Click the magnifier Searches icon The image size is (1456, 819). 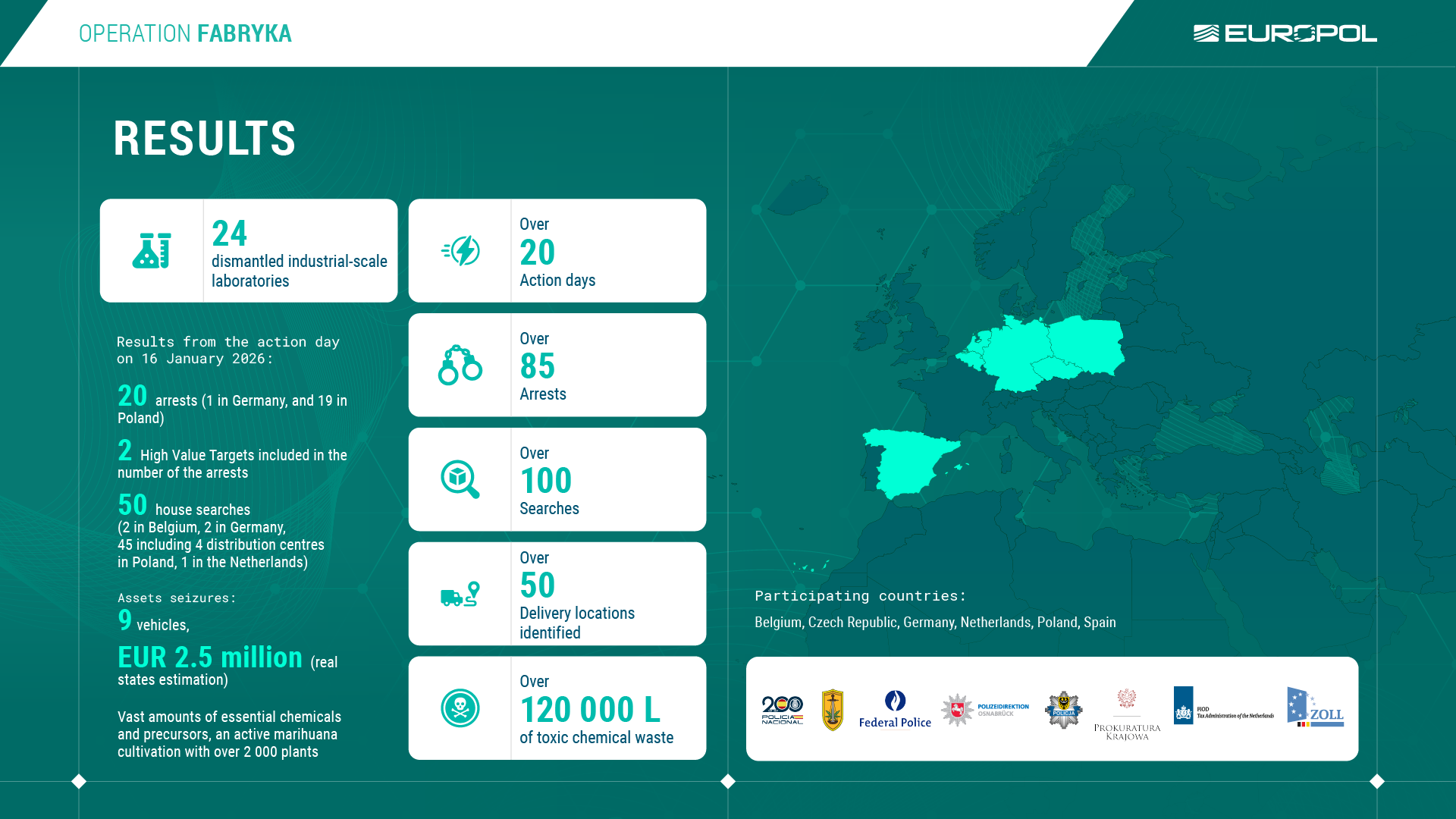(x=460, y=479)
